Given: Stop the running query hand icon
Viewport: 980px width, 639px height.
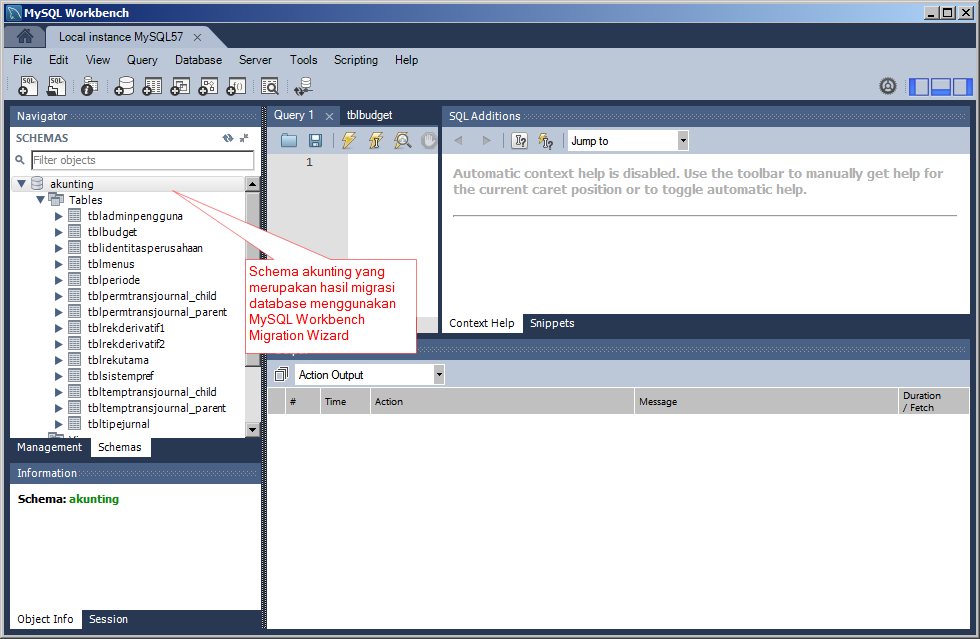Looking at the screenshot, I should [429, 141].
